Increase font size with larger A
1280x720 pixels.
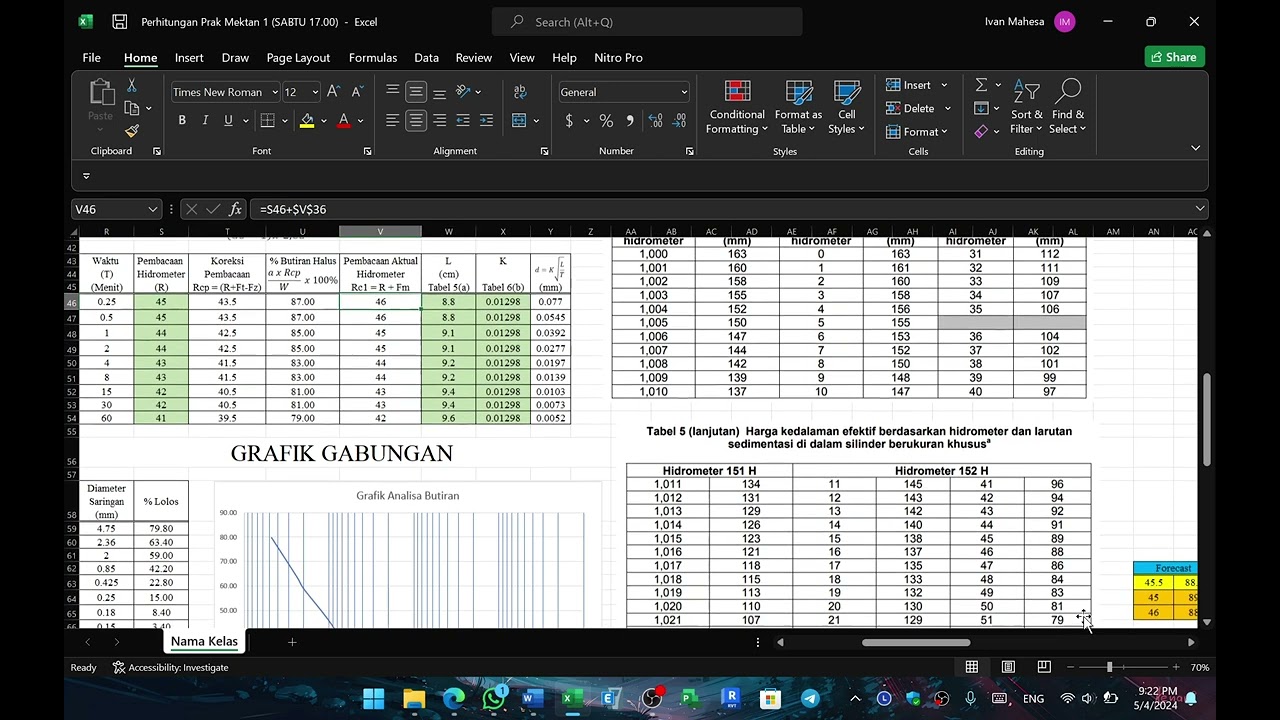(x=333, y=92)
